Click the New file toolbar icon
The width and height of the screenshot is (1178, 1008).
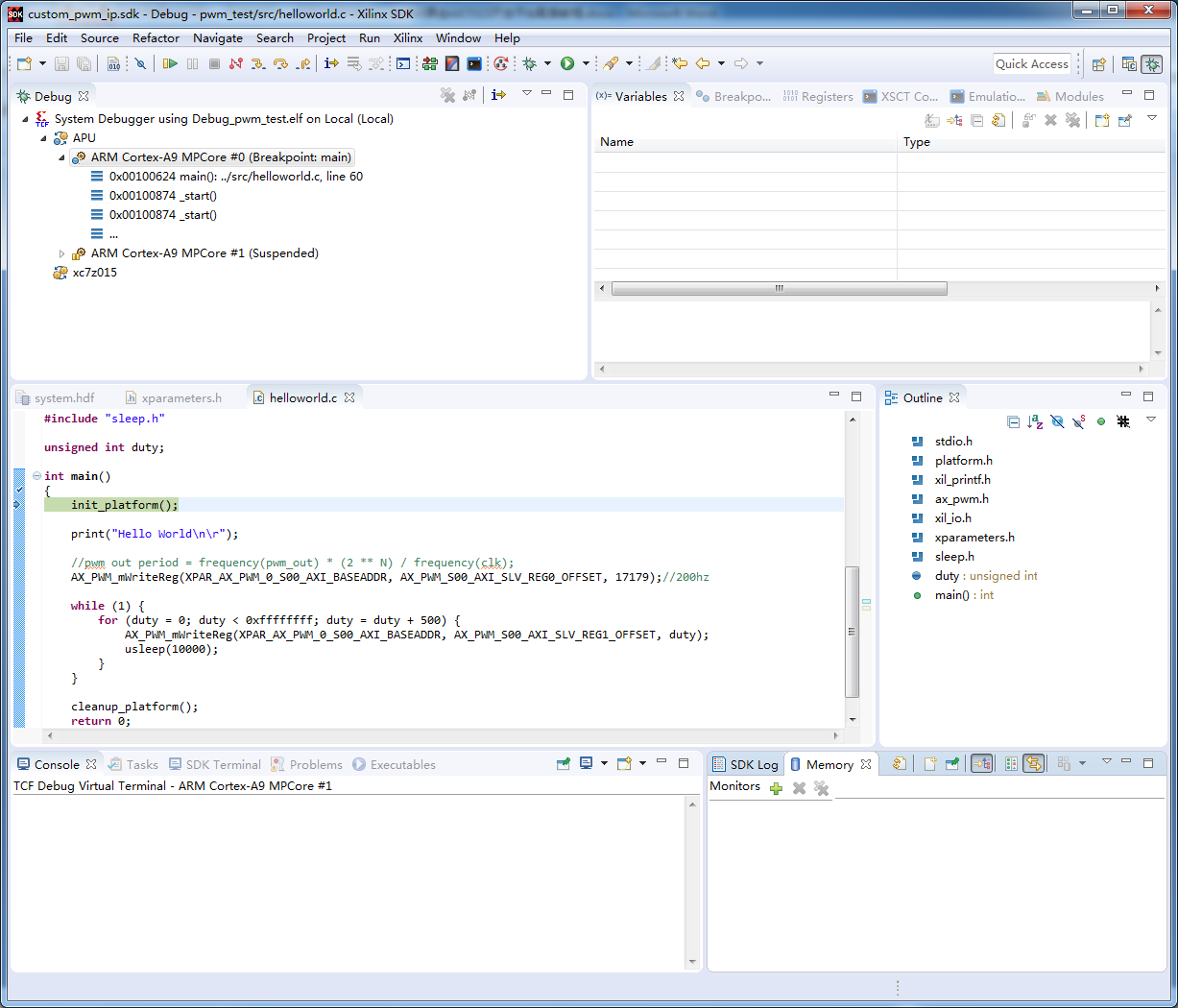point(25,63)
